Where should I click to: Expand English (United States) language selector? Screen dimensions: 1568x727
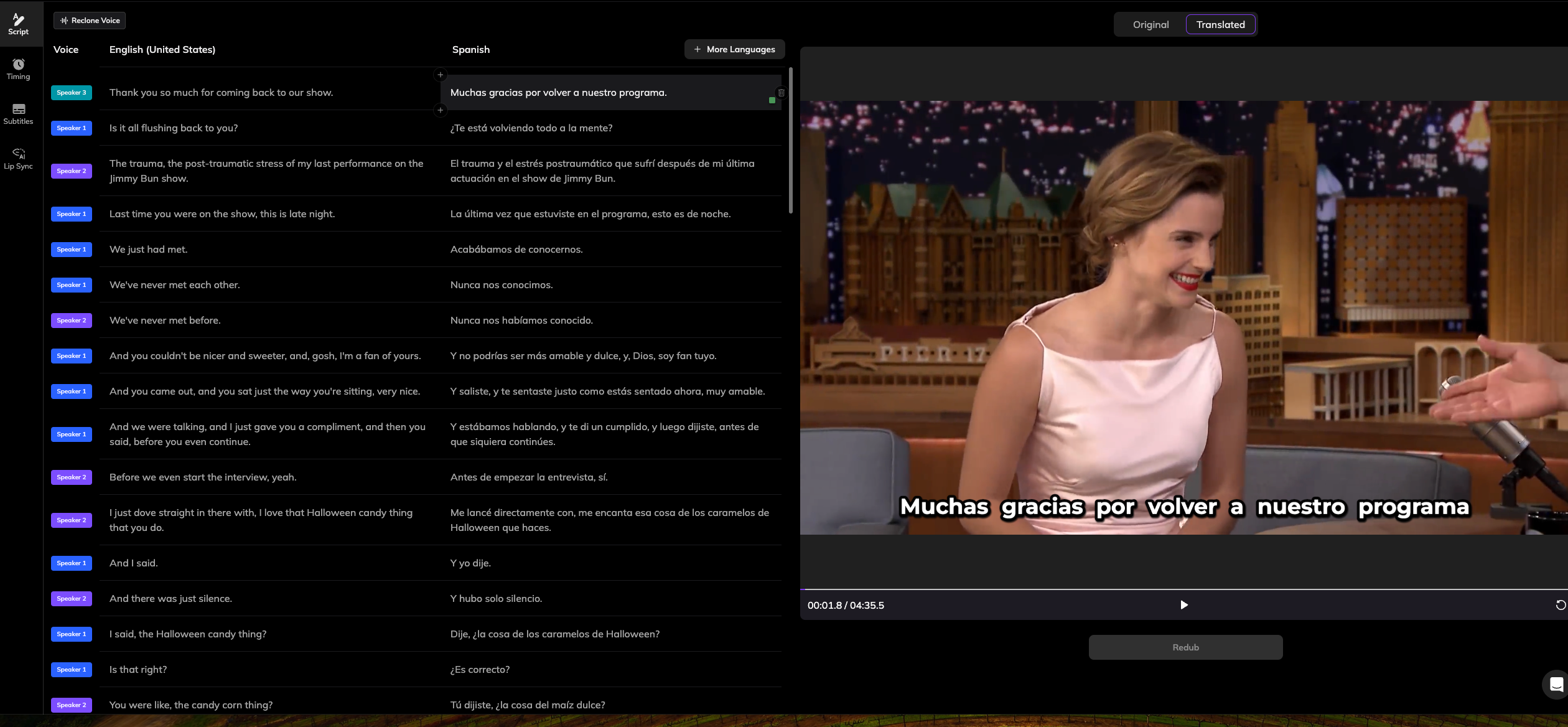pyautogui.click(x=162, y=49)
